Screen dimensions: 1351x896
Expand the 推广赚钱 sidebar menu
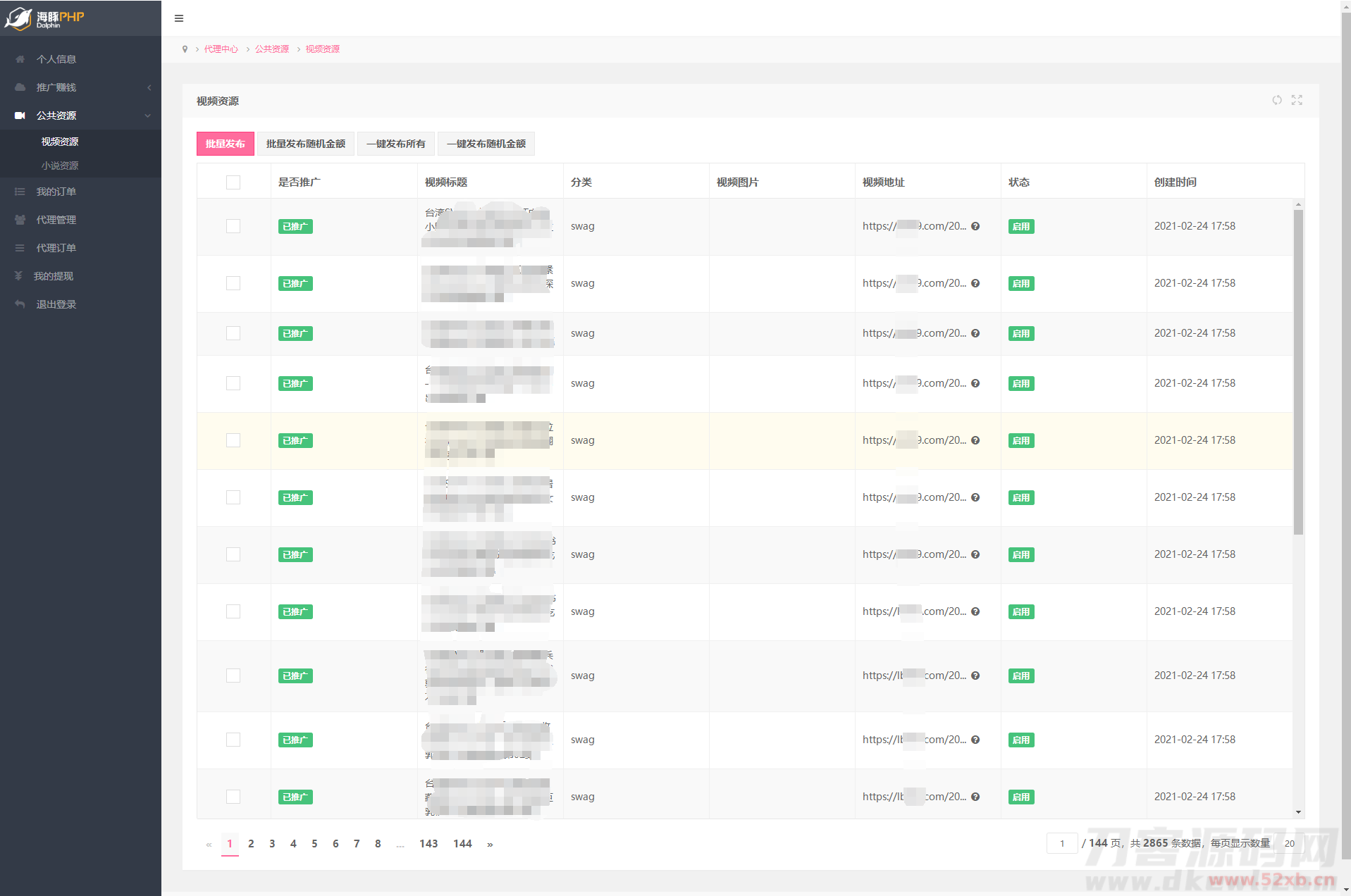[x=56, y=87]
